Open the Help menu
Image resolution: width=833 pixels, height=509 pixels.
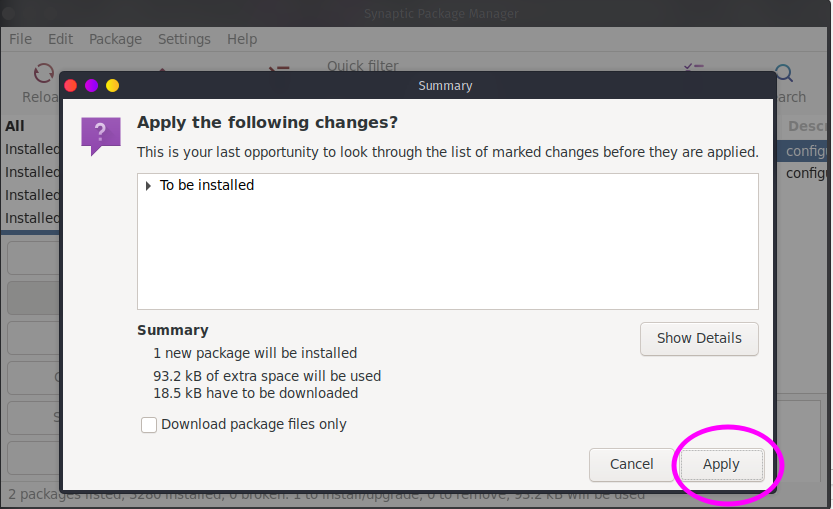coord(242,39)
